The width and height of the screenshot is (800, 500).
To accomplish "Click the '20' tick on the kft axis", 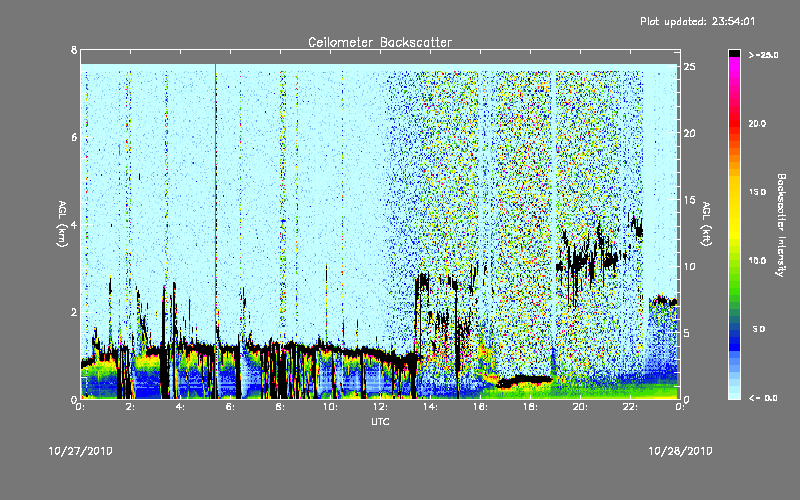I will pos(689,133).
